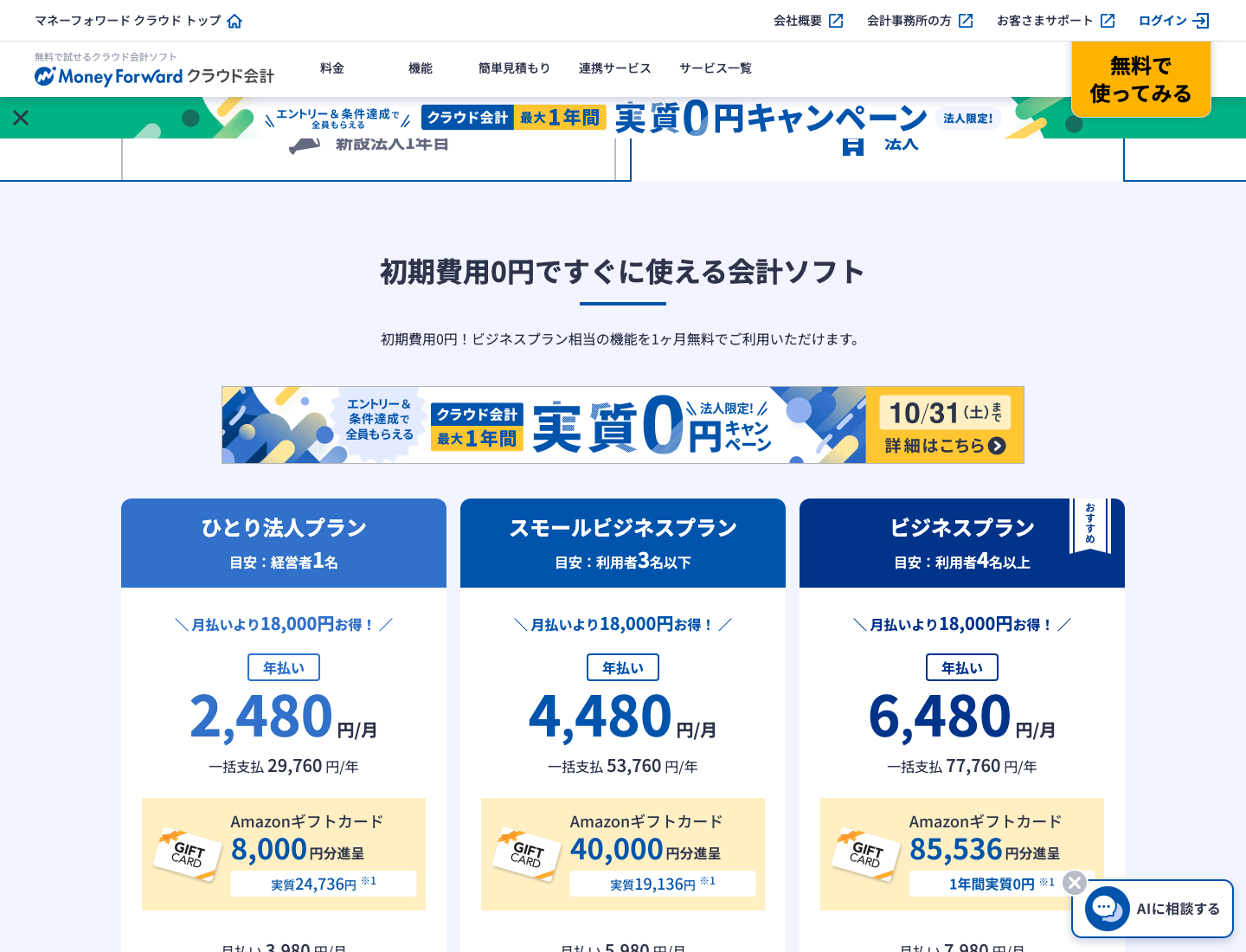Click 年払い label in スモールビジネスプラン

coord(623,668)
